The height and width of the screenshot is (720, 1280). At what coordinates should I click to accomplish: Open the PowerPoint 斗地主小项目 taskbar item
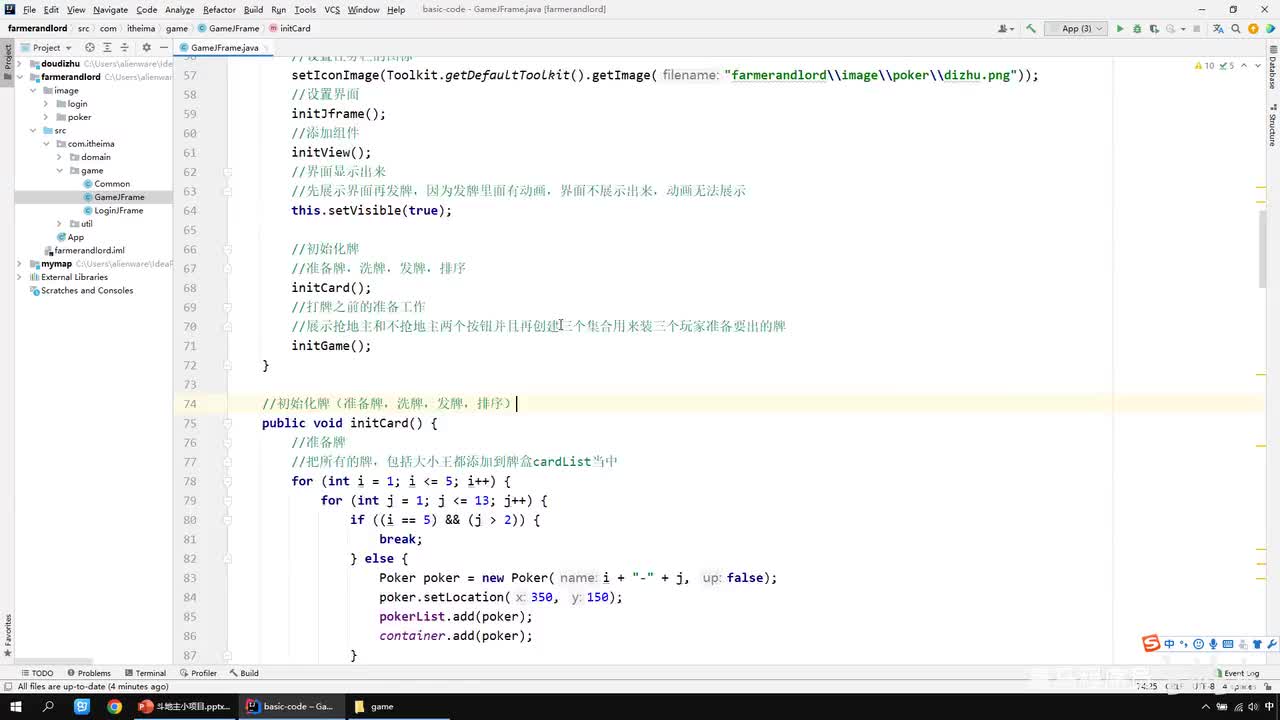point(185,706)
